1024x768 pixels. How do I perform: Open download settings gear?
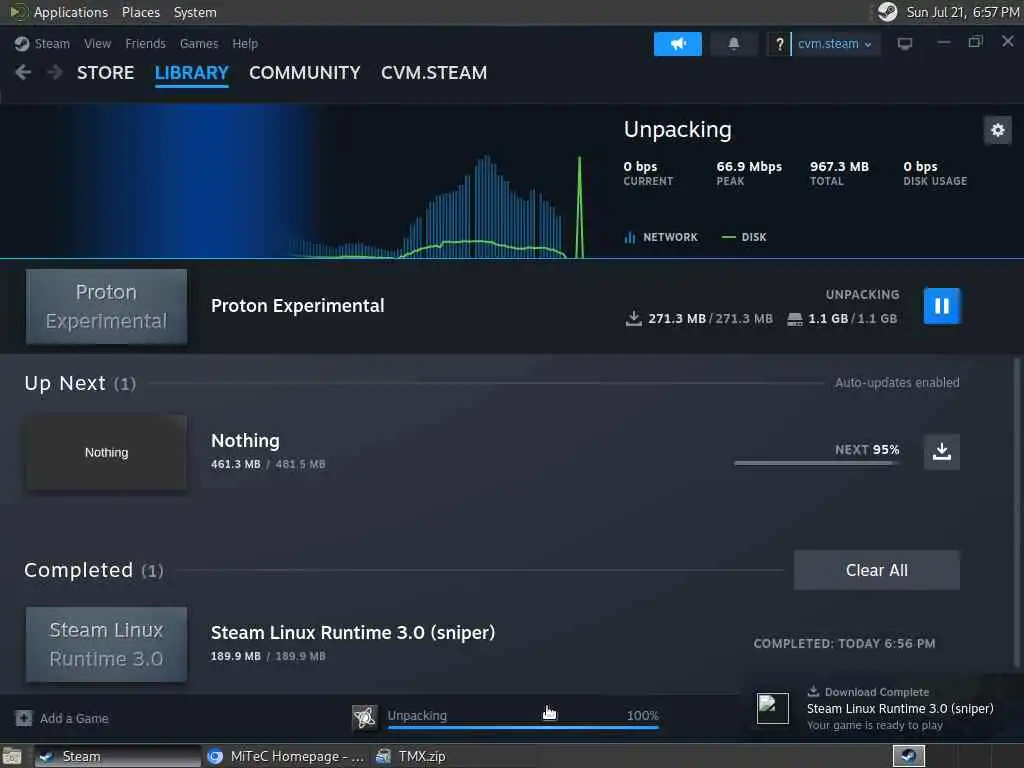pyautogui.click(x=997, y=130)
